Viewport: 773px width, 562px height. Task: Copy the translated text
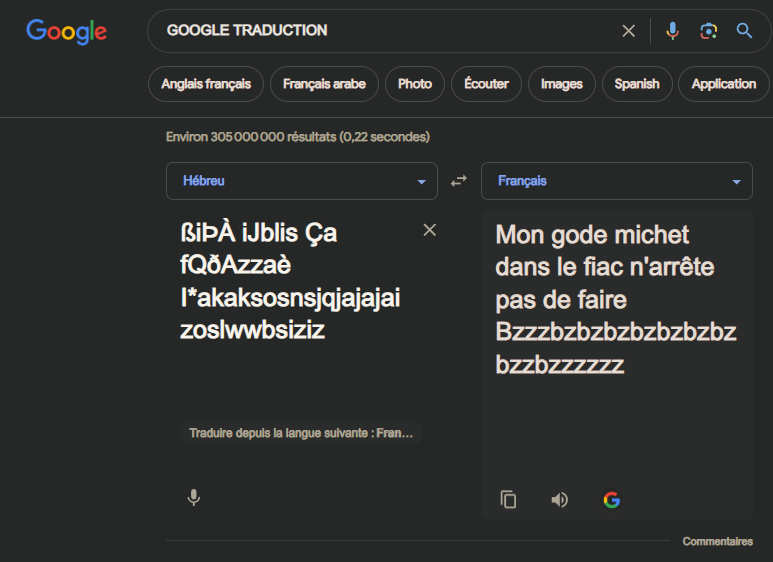pos(508,500)
